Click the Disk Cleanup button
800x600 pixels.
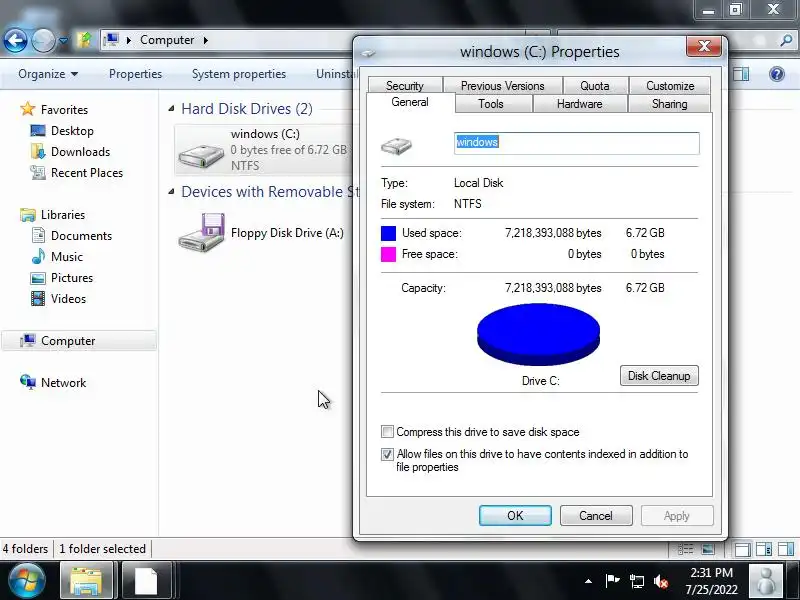[x=659, y=376]
